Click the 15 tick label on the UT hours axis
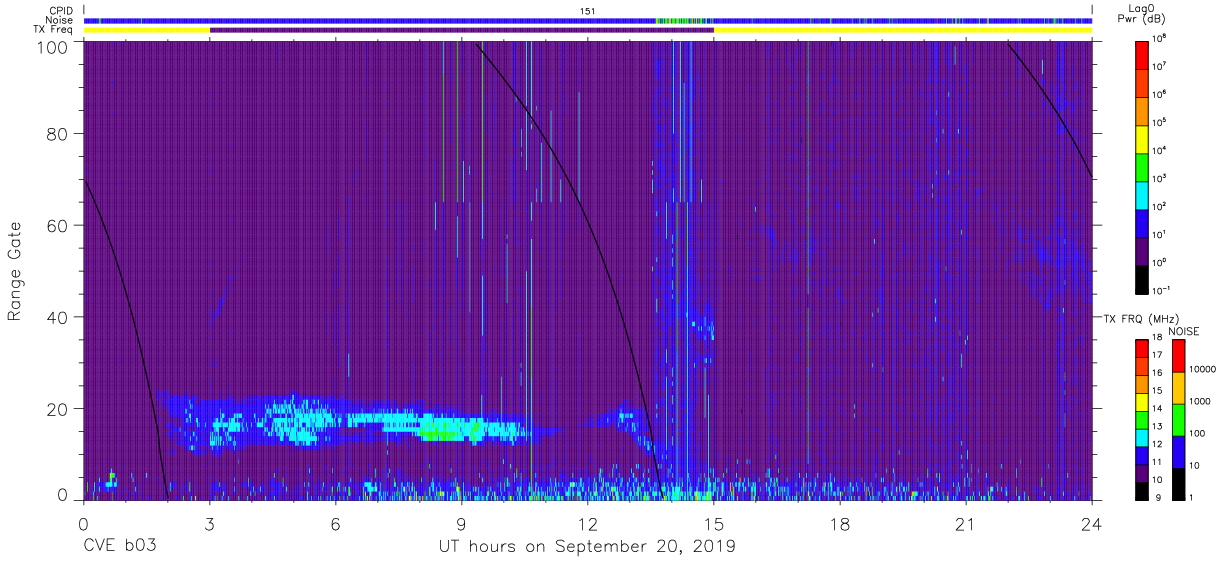Image resolution: width=1228 pixels, height=567 pixels. point(714,523)
